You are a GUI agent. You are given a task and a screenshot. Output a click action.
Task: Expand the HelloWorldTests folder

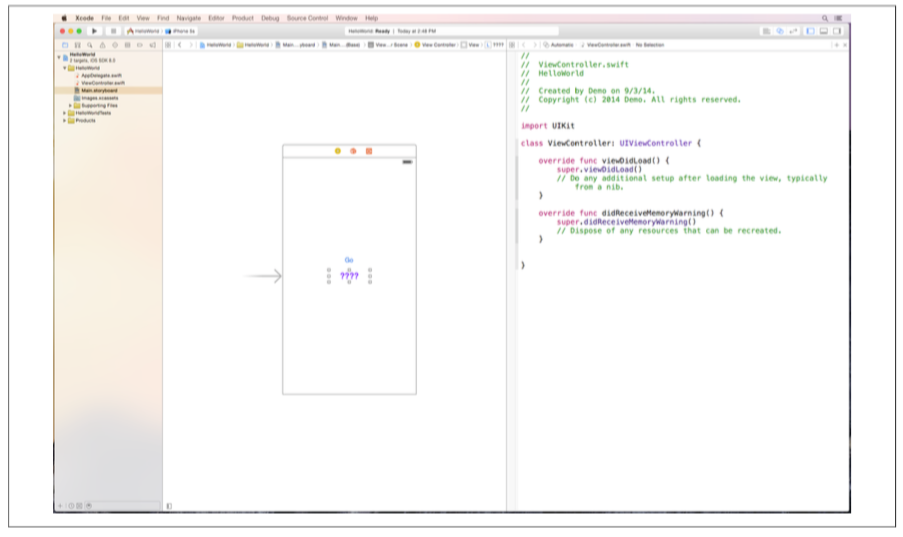[x=65, y=113]
